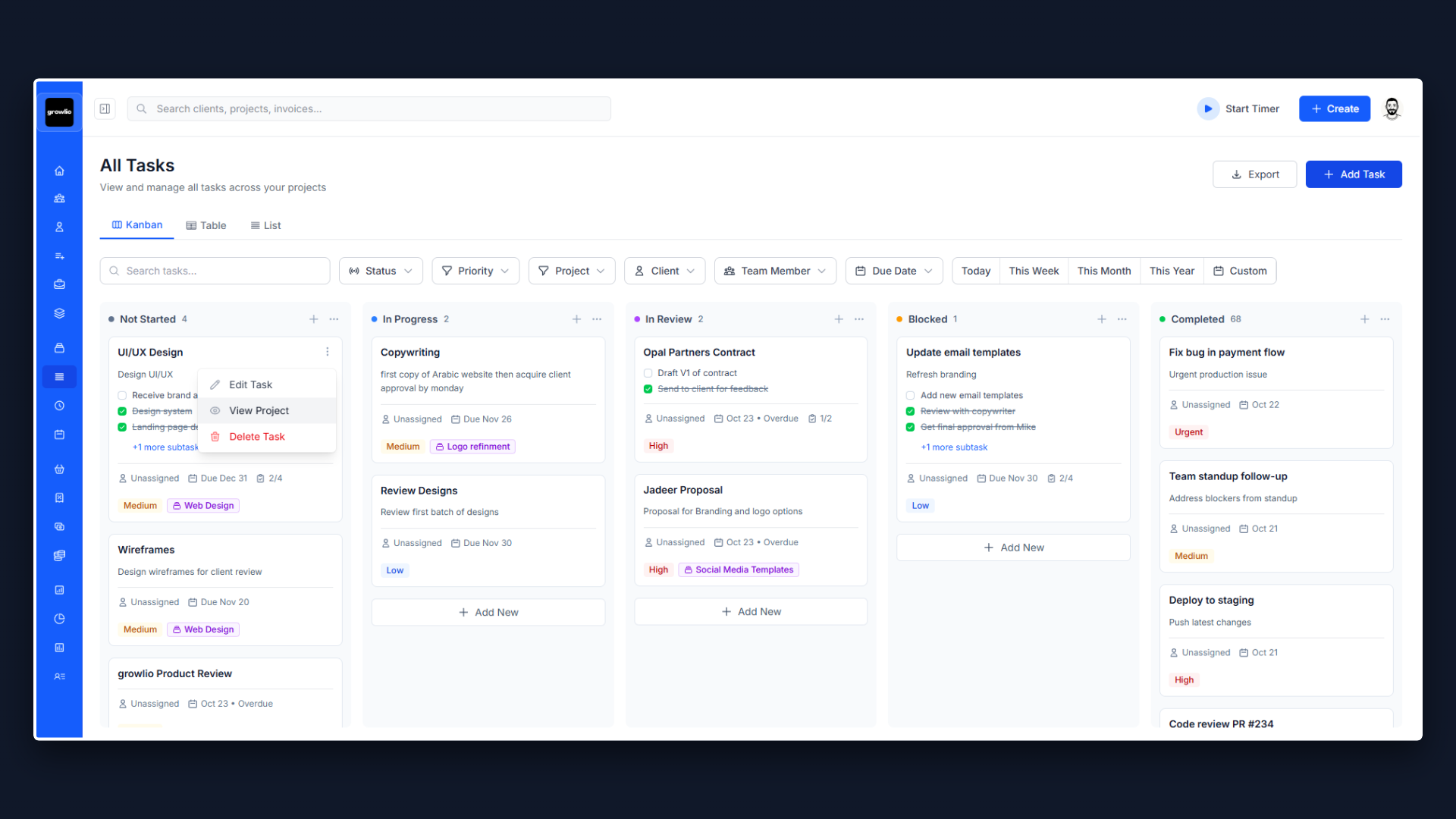Tick the Add new email templates subtask
1456x819 pixels.
point(909,395)
